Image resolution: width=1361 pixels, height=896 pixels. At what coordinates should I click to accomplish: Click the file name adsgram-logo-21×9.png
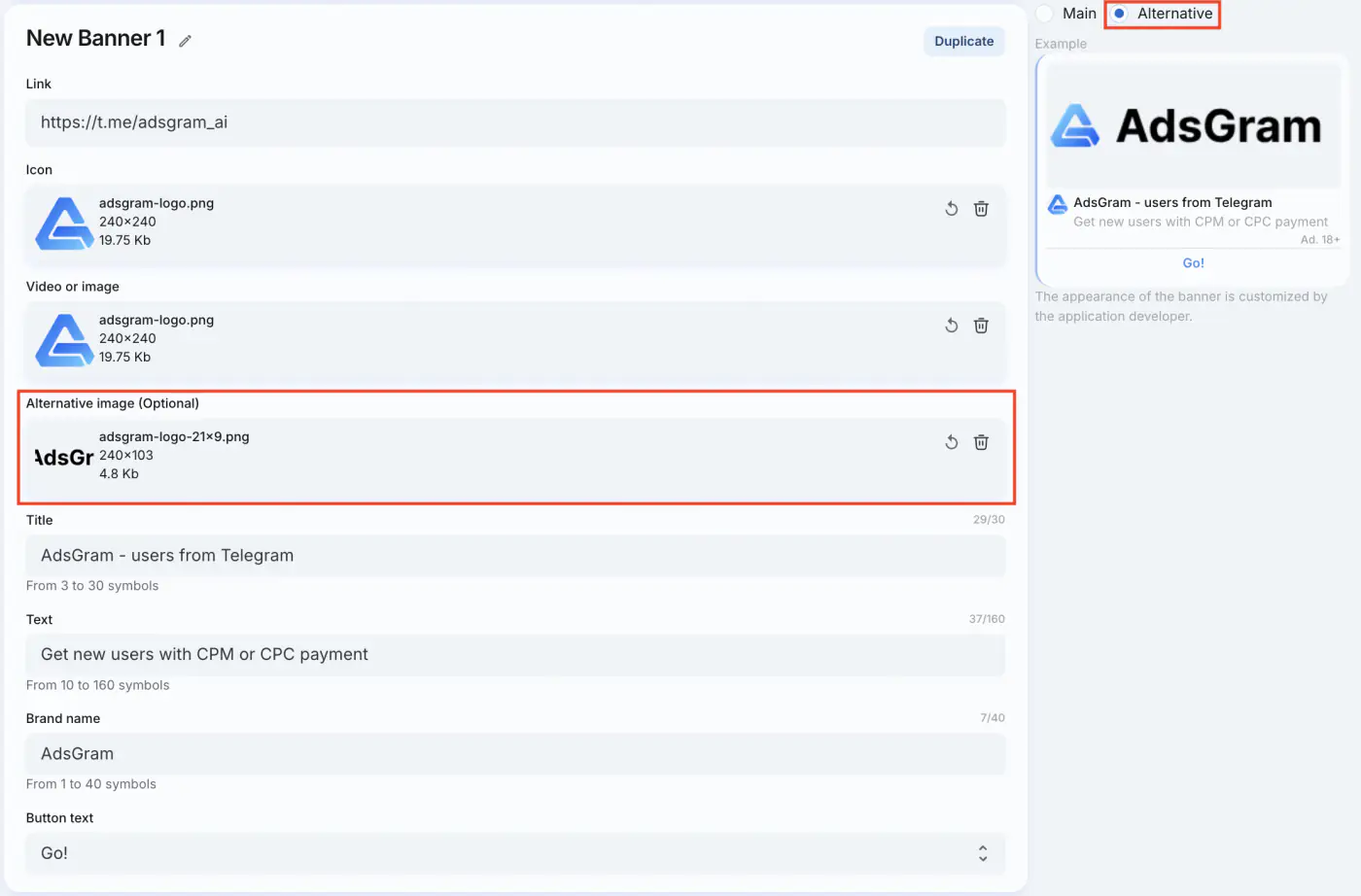tap(174, 437)
